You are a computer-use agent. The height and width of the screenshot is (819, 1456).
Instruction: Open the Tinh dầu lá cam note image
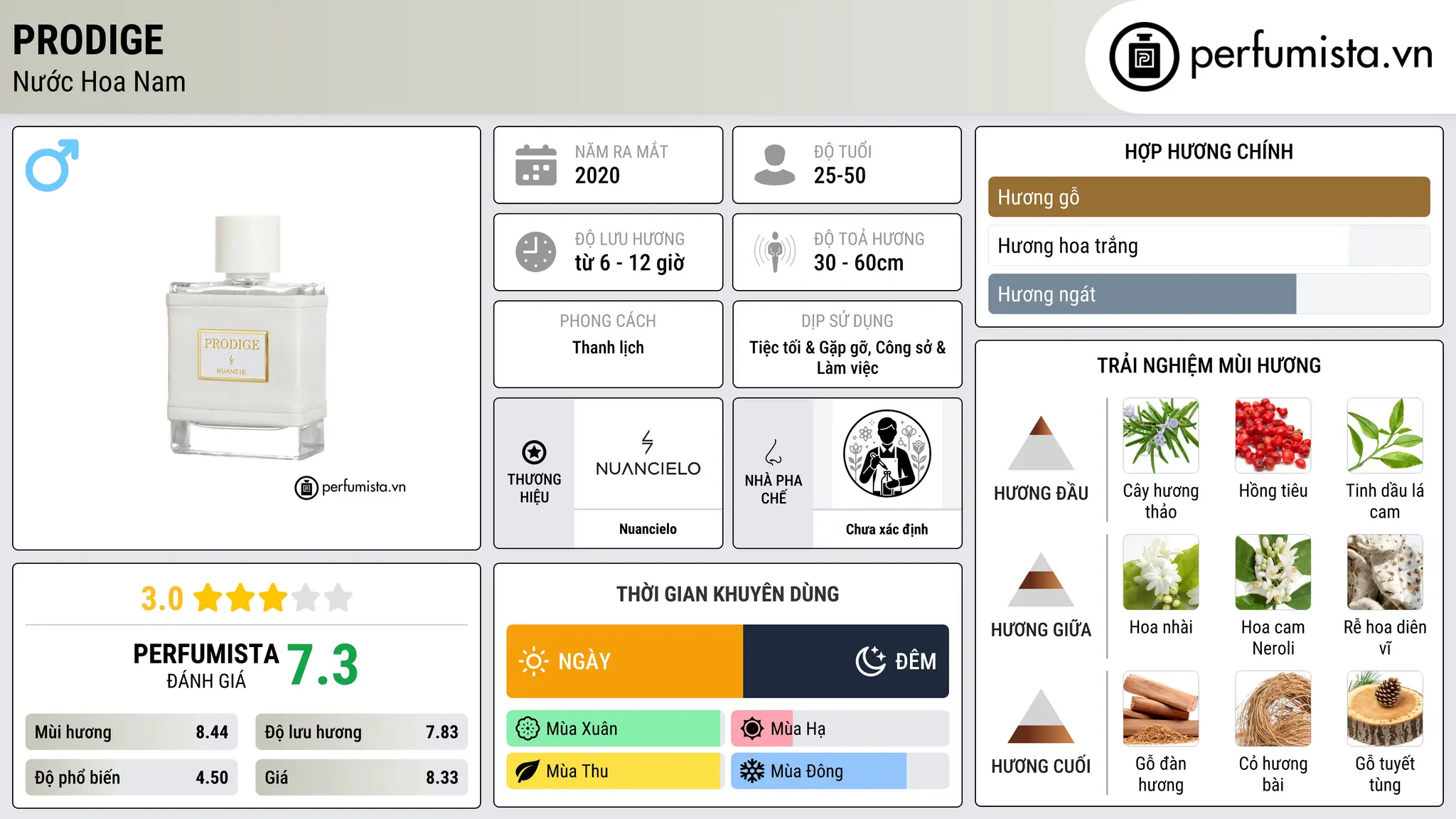click(1385, 436)
